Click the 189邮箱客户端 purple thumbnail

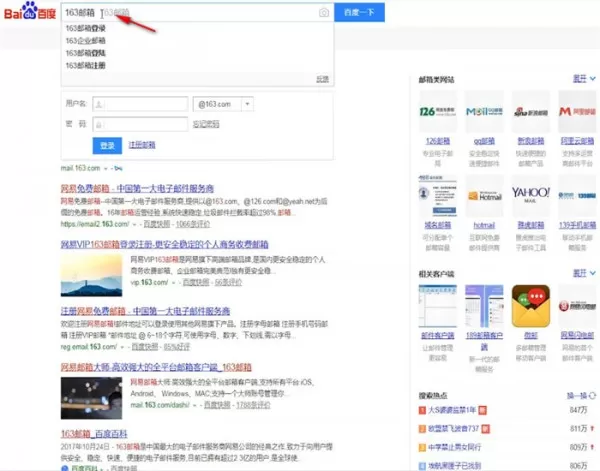tap(484, 306)
